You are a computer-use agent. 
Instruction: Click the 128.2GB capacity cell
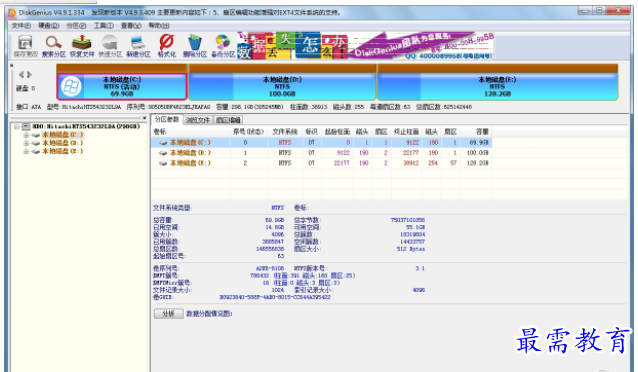tap(478, 163)
